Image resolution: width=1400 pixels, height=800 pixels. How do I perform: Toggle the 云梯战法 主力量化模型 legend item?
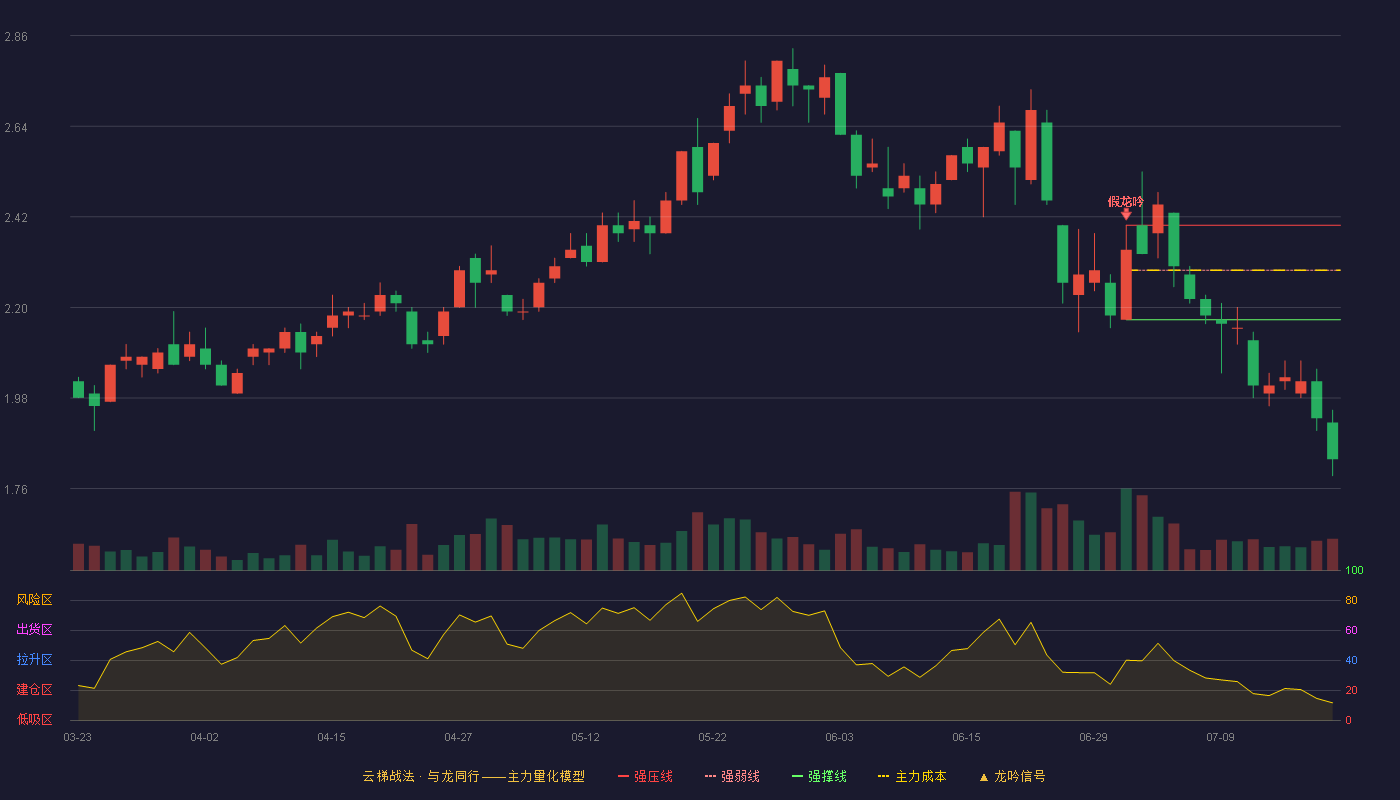click(473, 776)
